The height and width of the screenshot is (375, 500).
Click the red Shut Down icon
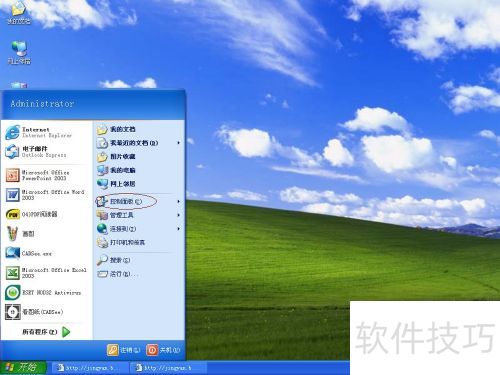point(152,350)
